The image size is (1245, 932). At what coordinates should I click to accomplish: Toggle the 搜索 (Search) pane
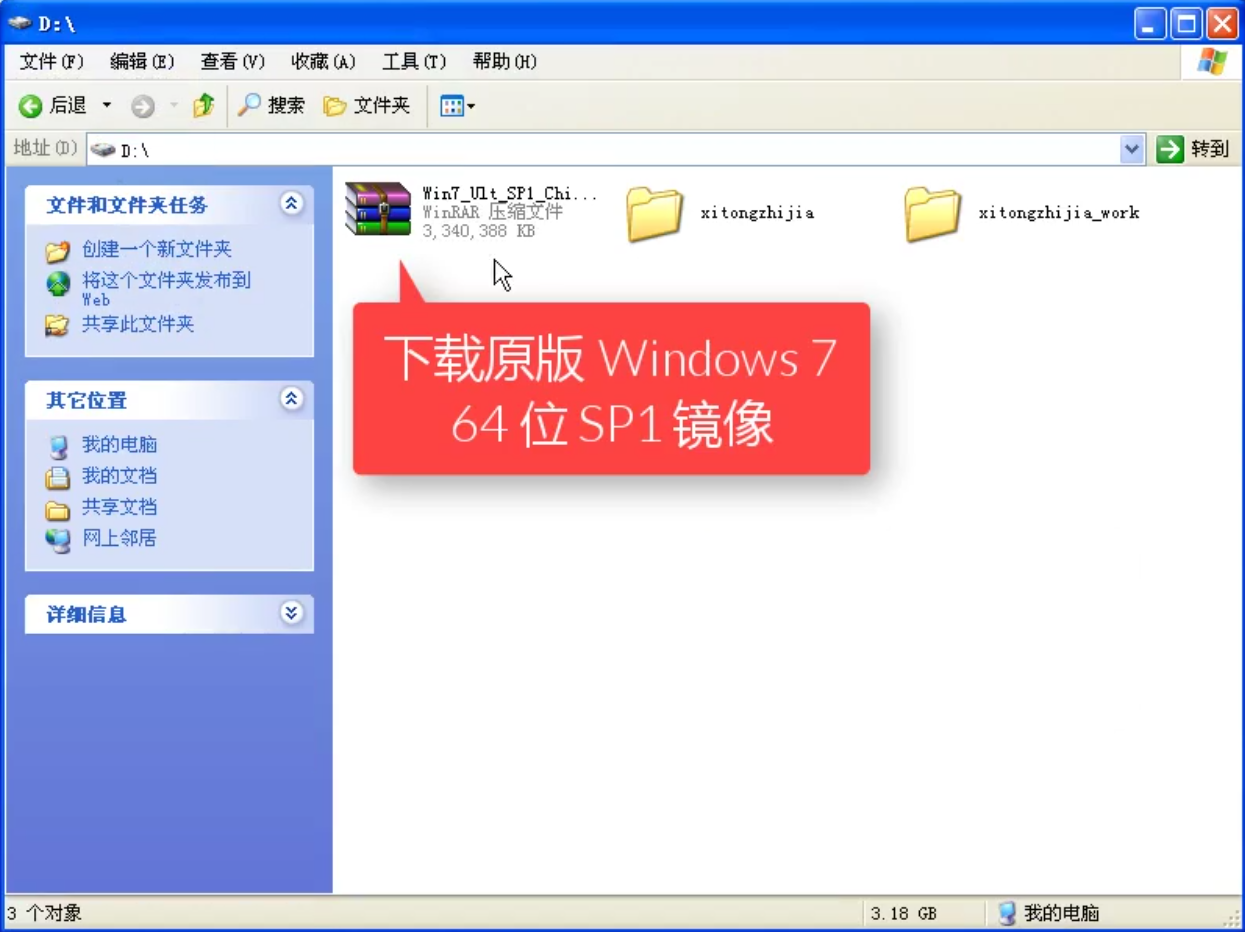[x=271, y=105]
